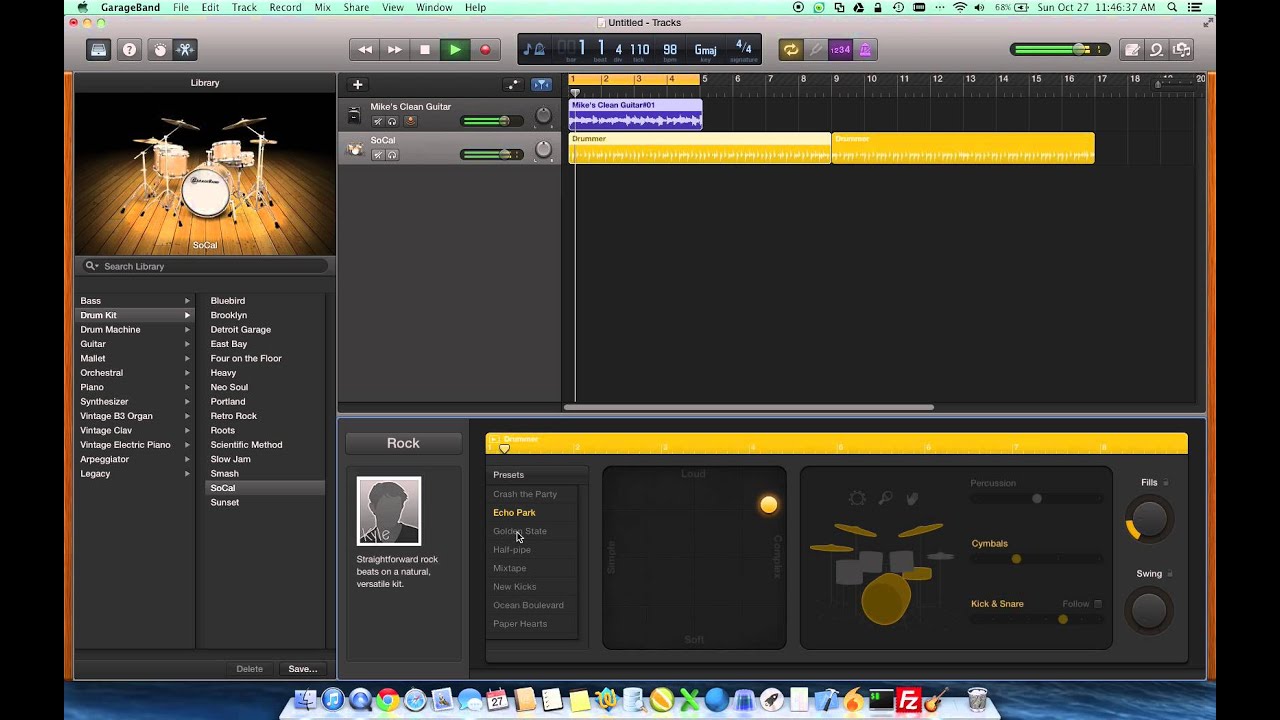Enable input monitoring on Mike's Clean Guitar
1280x720 pixels.
410,121
